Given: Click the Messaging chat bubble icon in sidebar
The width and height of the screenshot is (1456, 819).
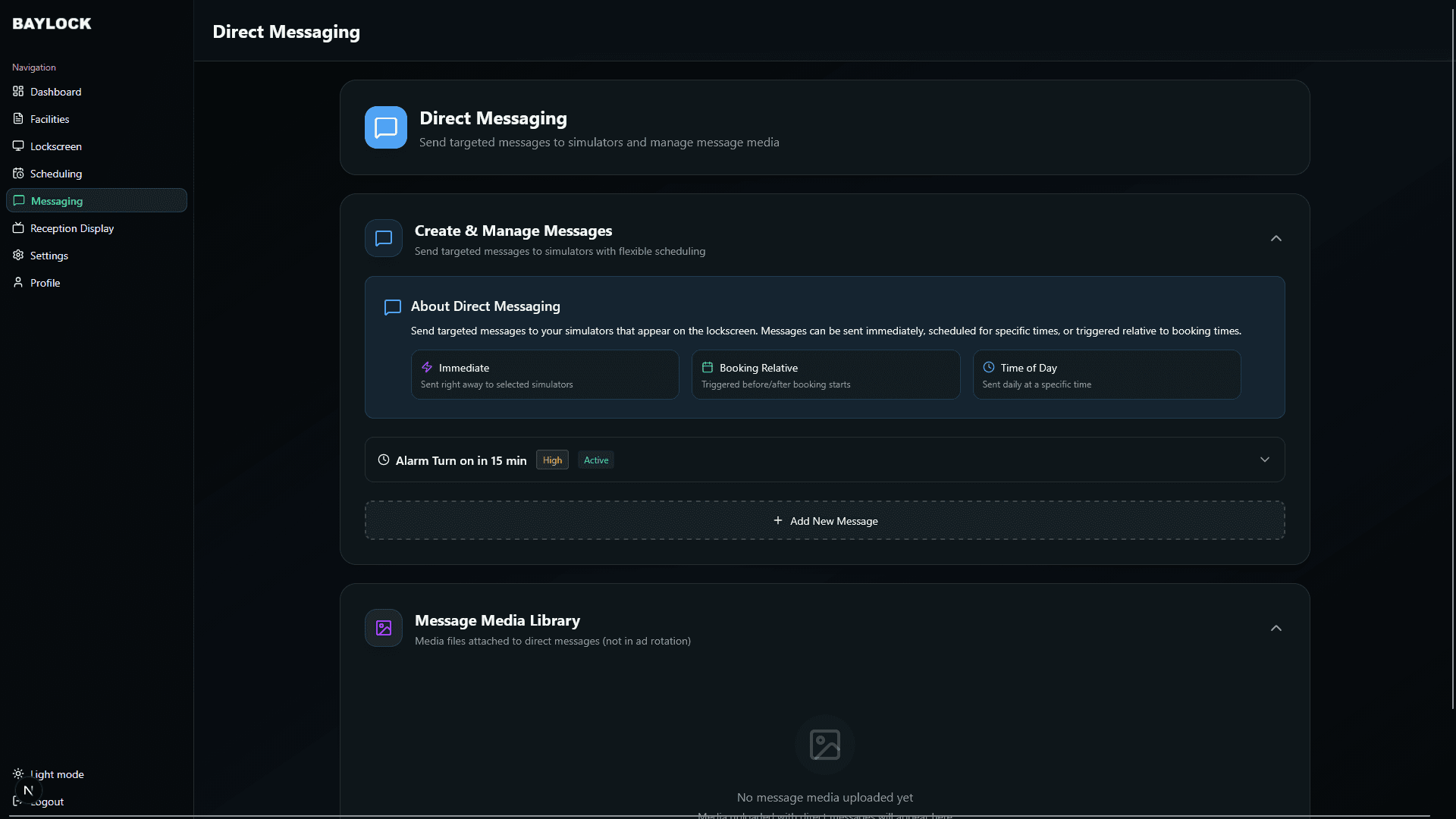Looking at the screenshot, I should coord(19,201).
